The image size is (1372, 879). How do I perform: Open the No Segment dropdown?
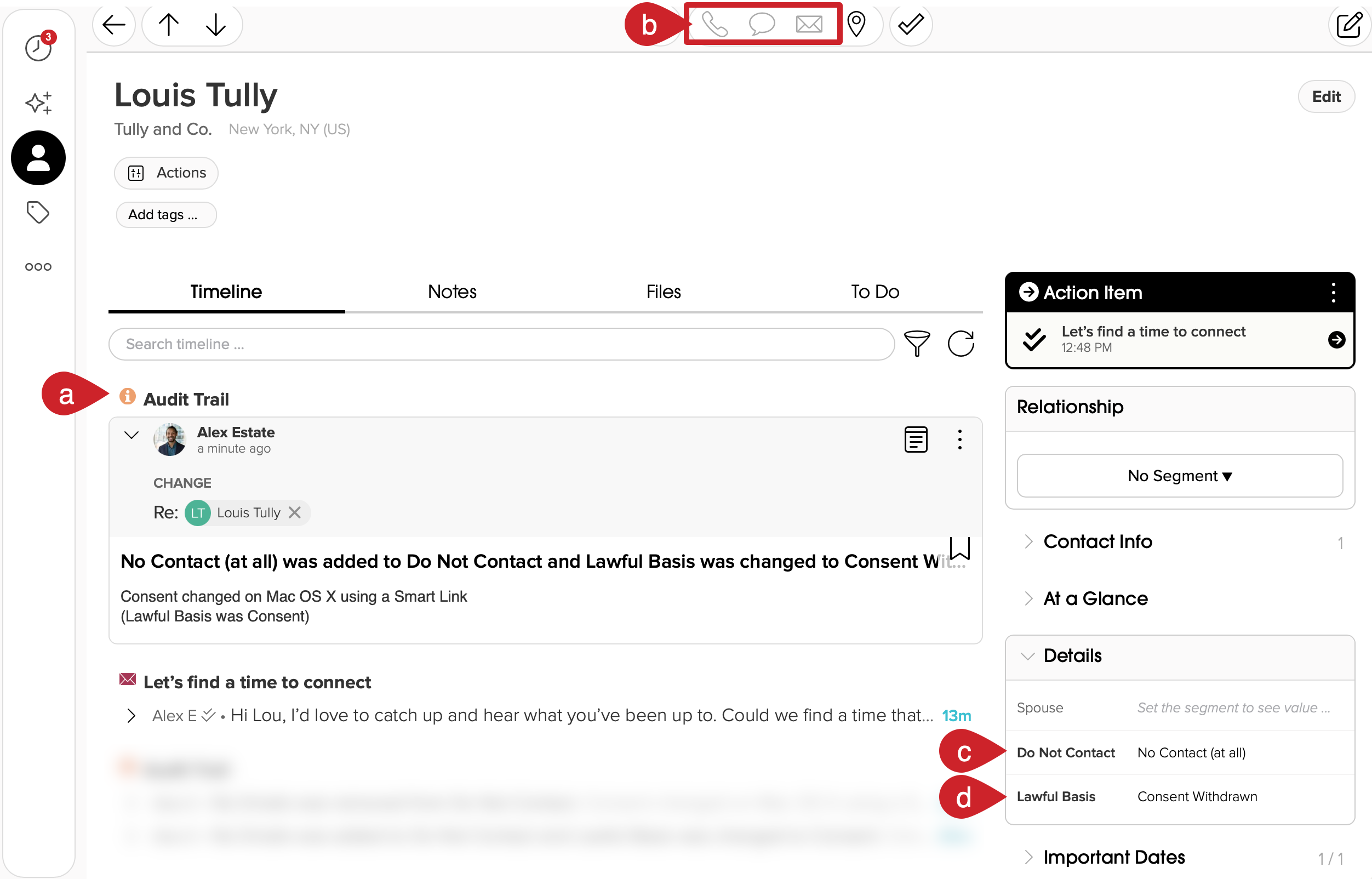tap(1179, 476)
